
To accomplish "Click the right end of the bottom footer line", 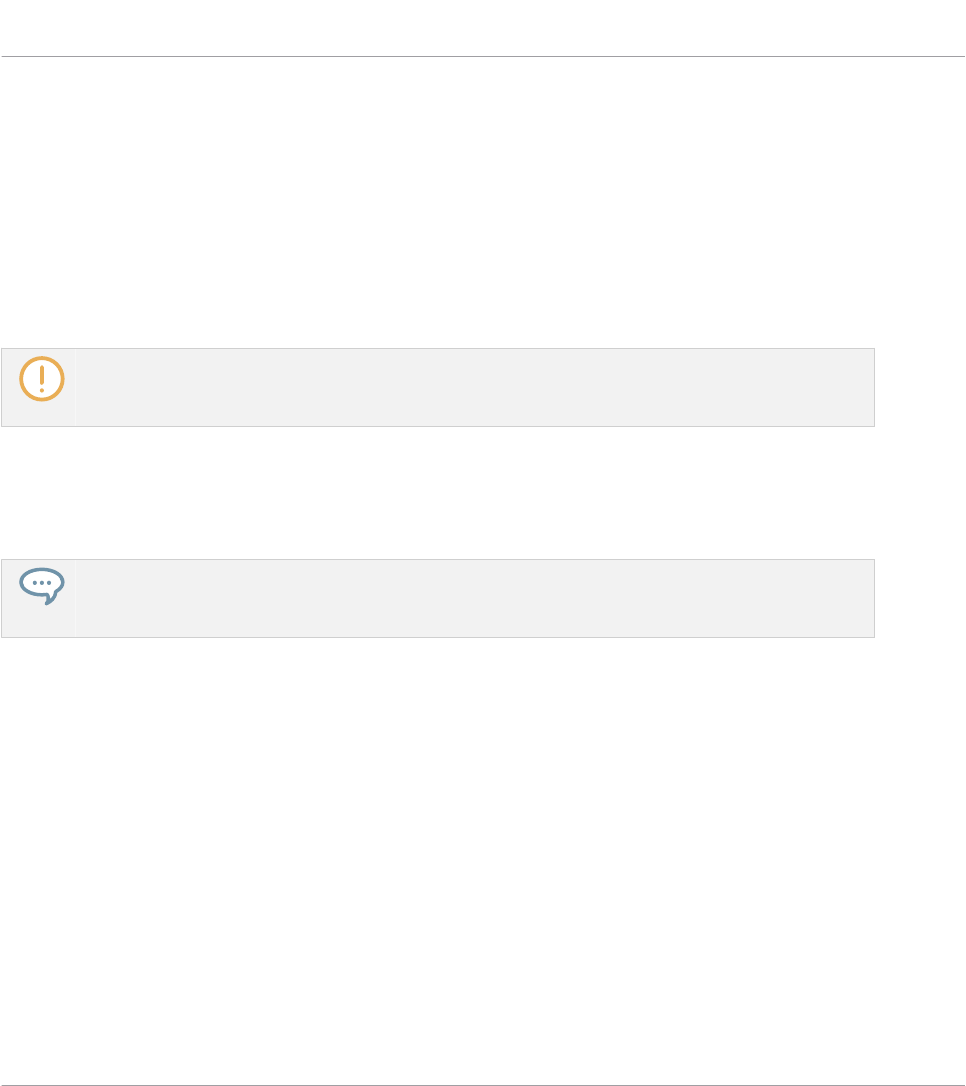I will pyautogui.click(x=961, y=1057).
